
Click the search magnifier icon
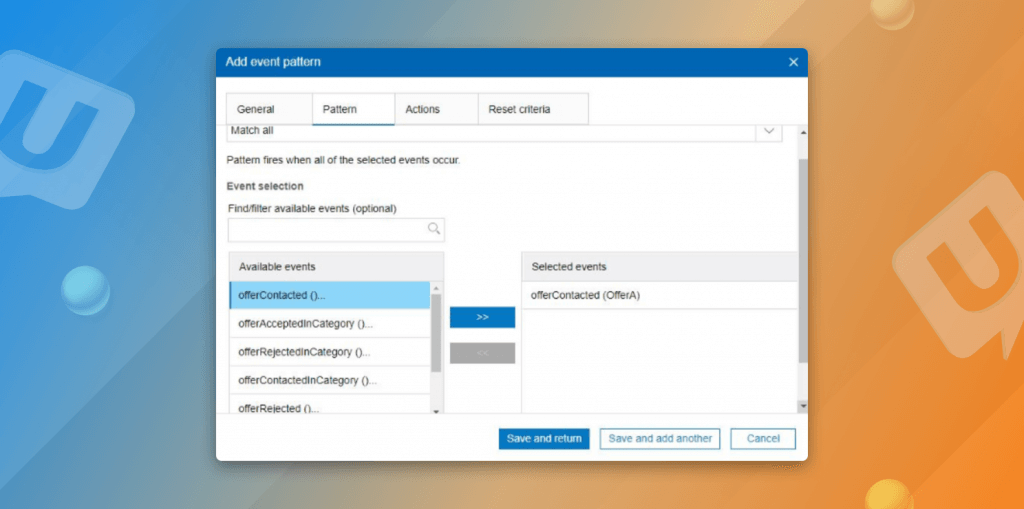434,229
